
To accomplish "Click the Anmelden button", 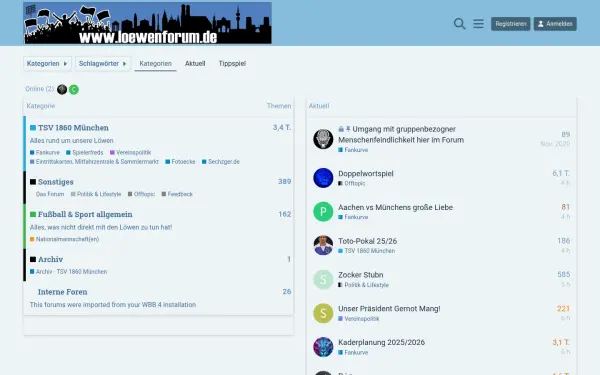I will 555,24.
